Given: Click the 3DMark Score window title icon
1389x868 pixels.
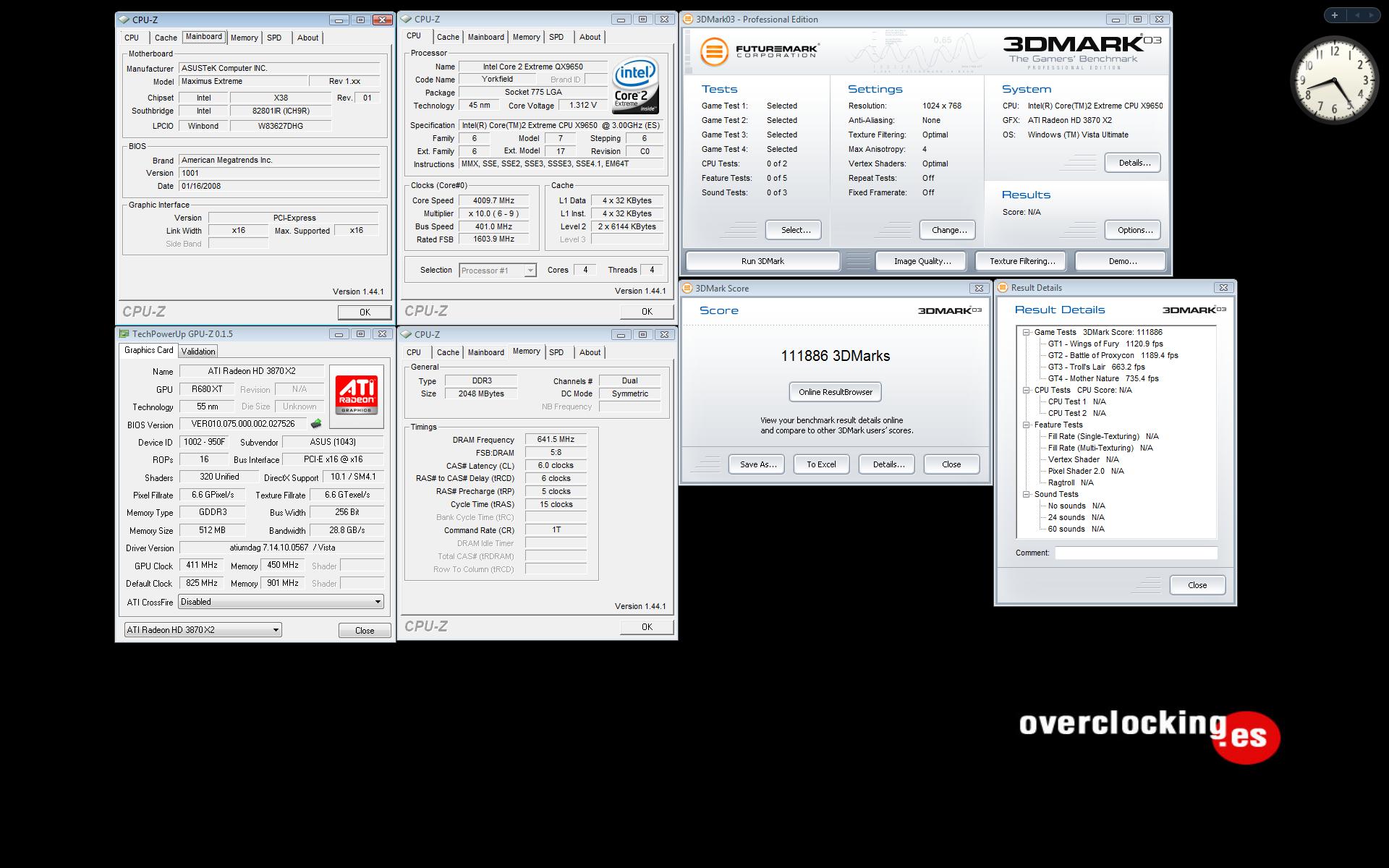Looking at the screenshot, I should (688, 288).
